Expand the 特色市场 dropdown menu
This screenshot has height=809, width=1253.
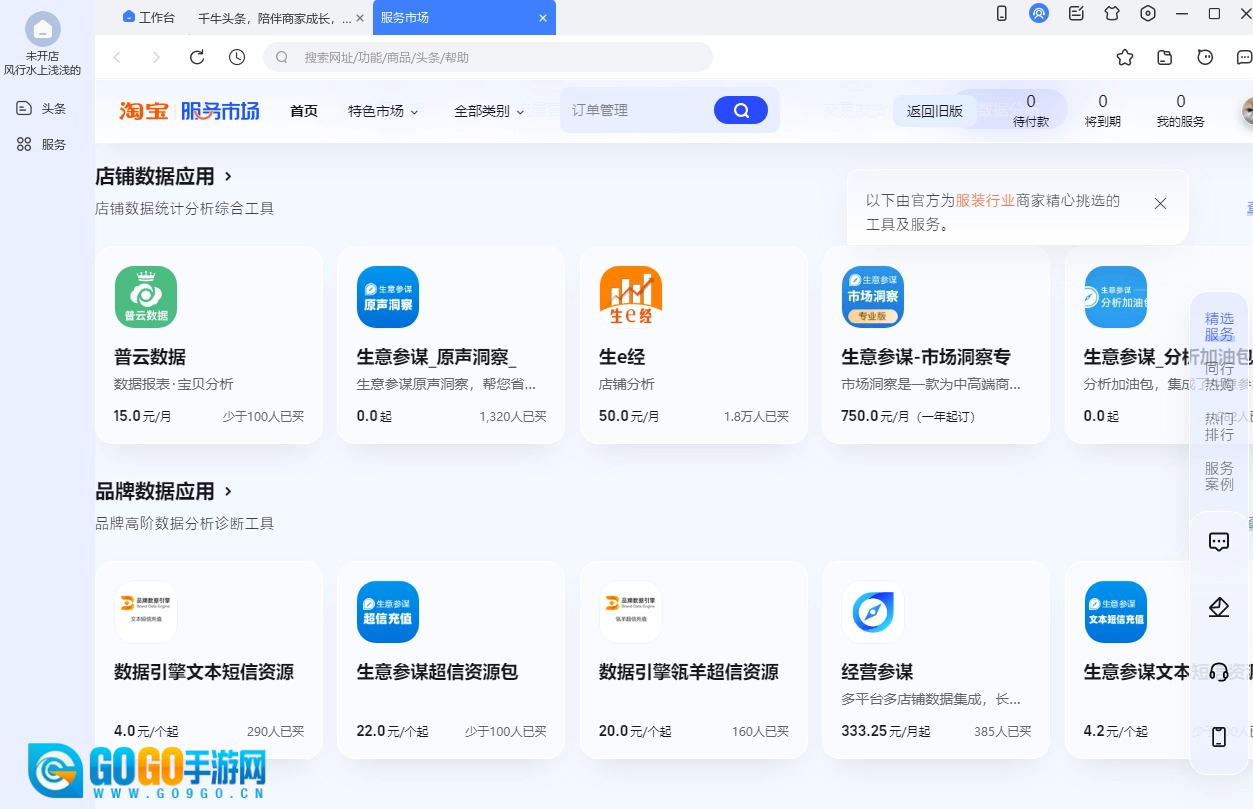pyautogui.click(x=383, y=111)
